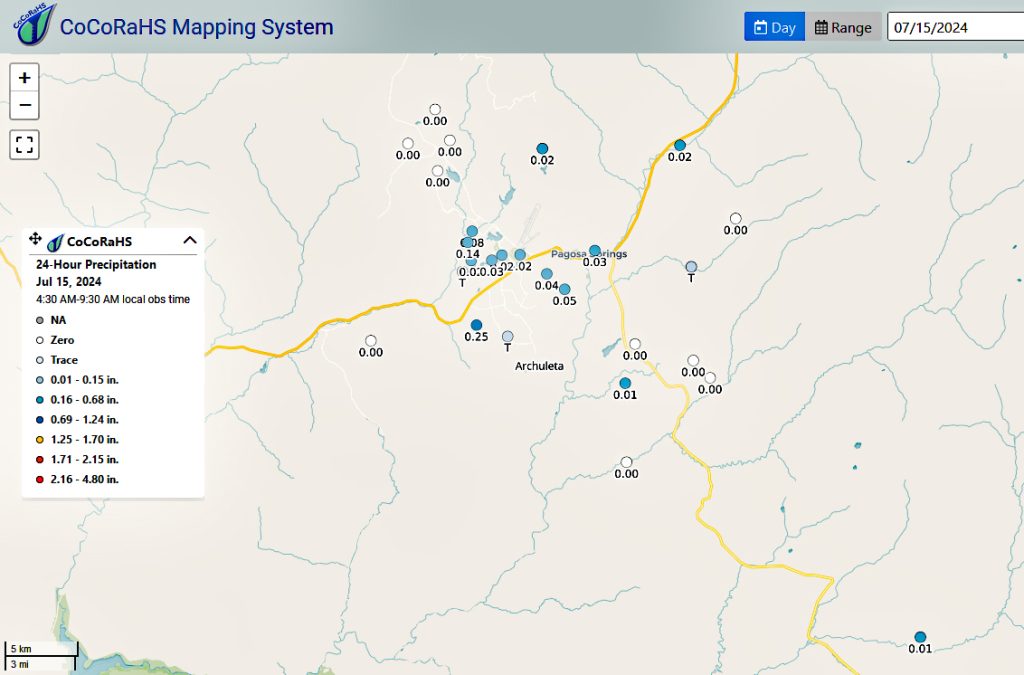Click the 'Trace' legend entry

pos(64,360)
